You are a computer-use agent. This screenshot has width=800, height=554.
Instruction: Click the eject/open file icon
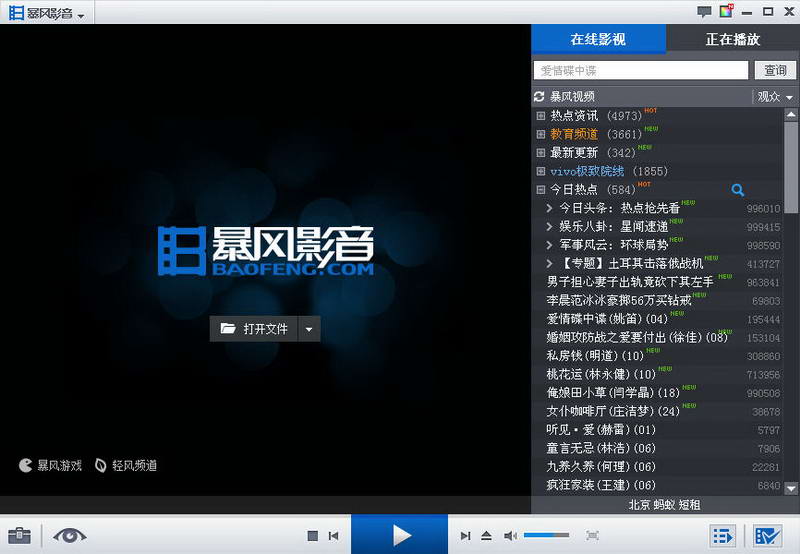(486, 536)
